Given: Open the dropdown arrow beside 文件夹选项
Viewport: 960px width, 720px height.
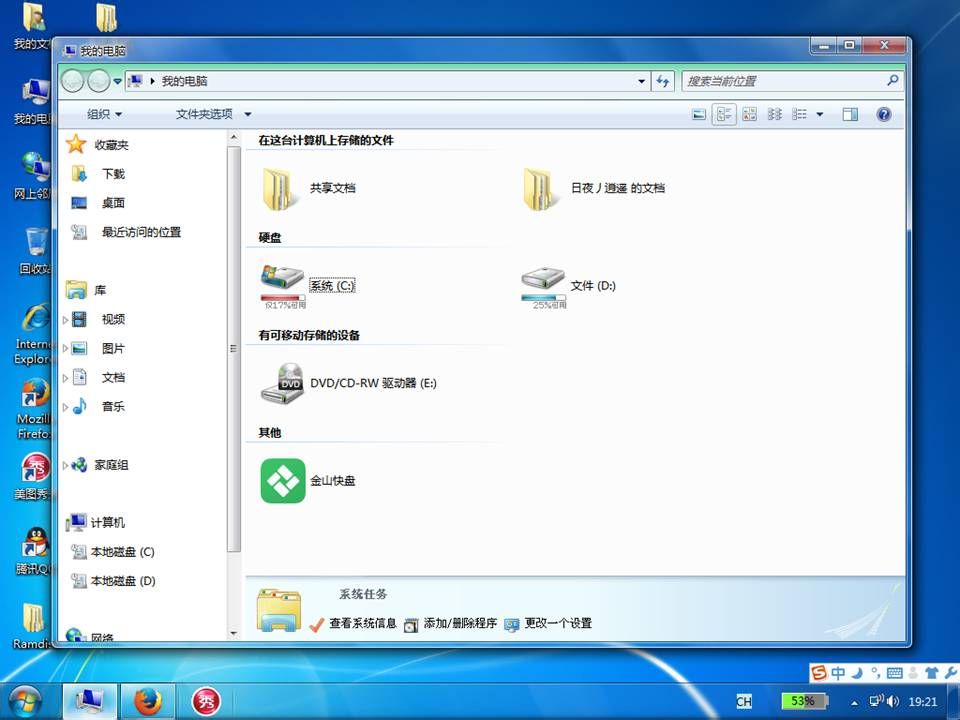Looking at the screenshot, I should coord(248,114).
